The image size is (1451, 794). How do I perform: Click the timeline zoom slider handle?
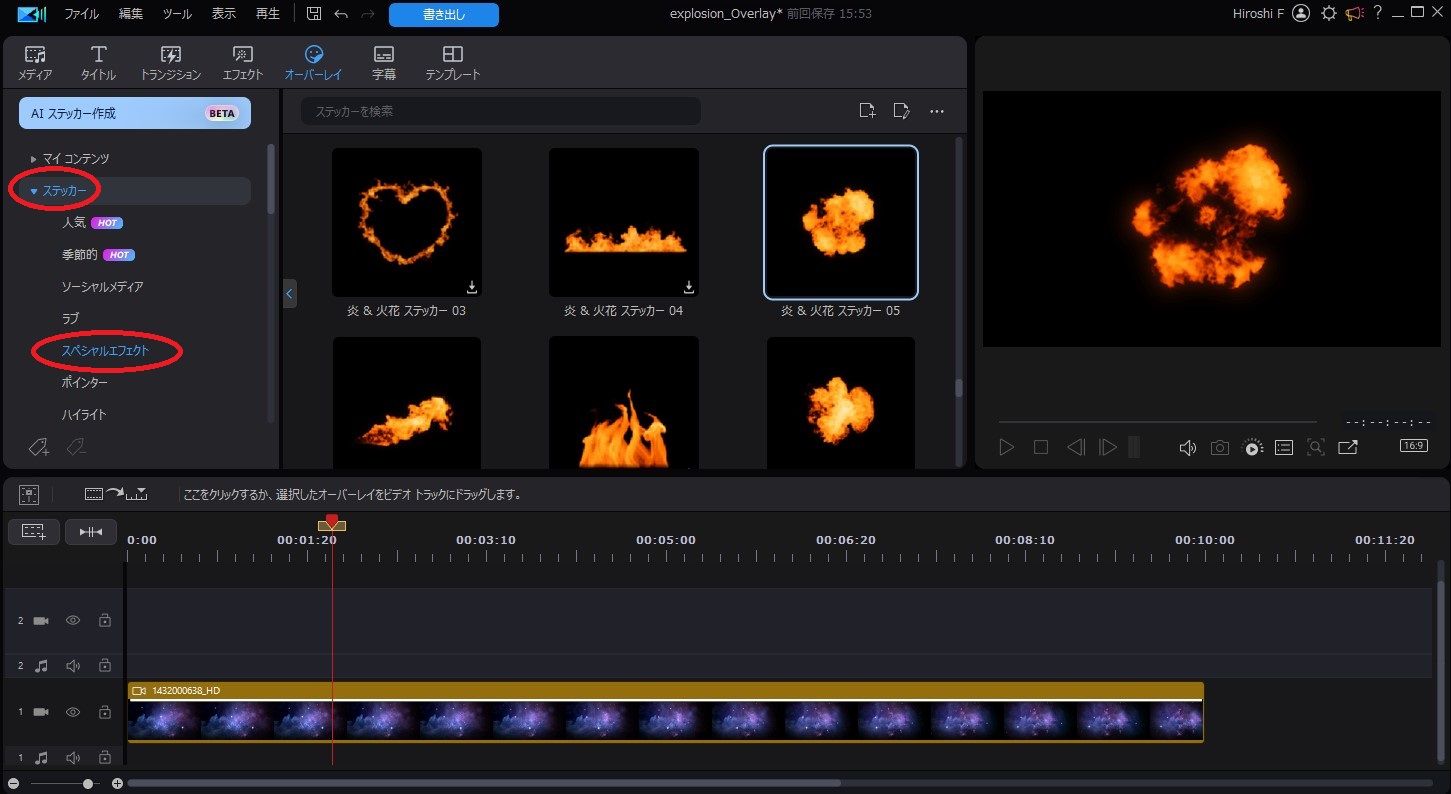click(88, 784)
